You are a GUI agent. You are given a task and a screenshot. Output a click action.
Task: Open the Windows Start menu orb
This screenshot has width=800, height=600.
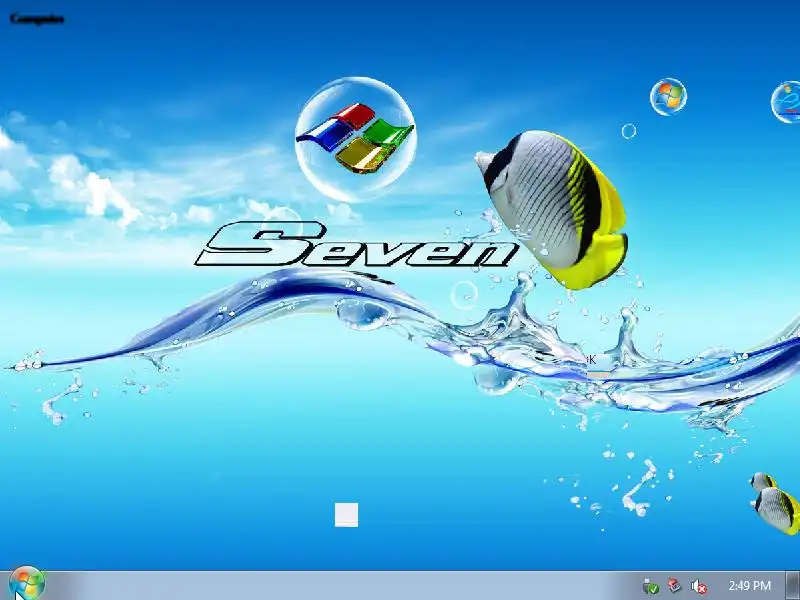pos(27,584)
